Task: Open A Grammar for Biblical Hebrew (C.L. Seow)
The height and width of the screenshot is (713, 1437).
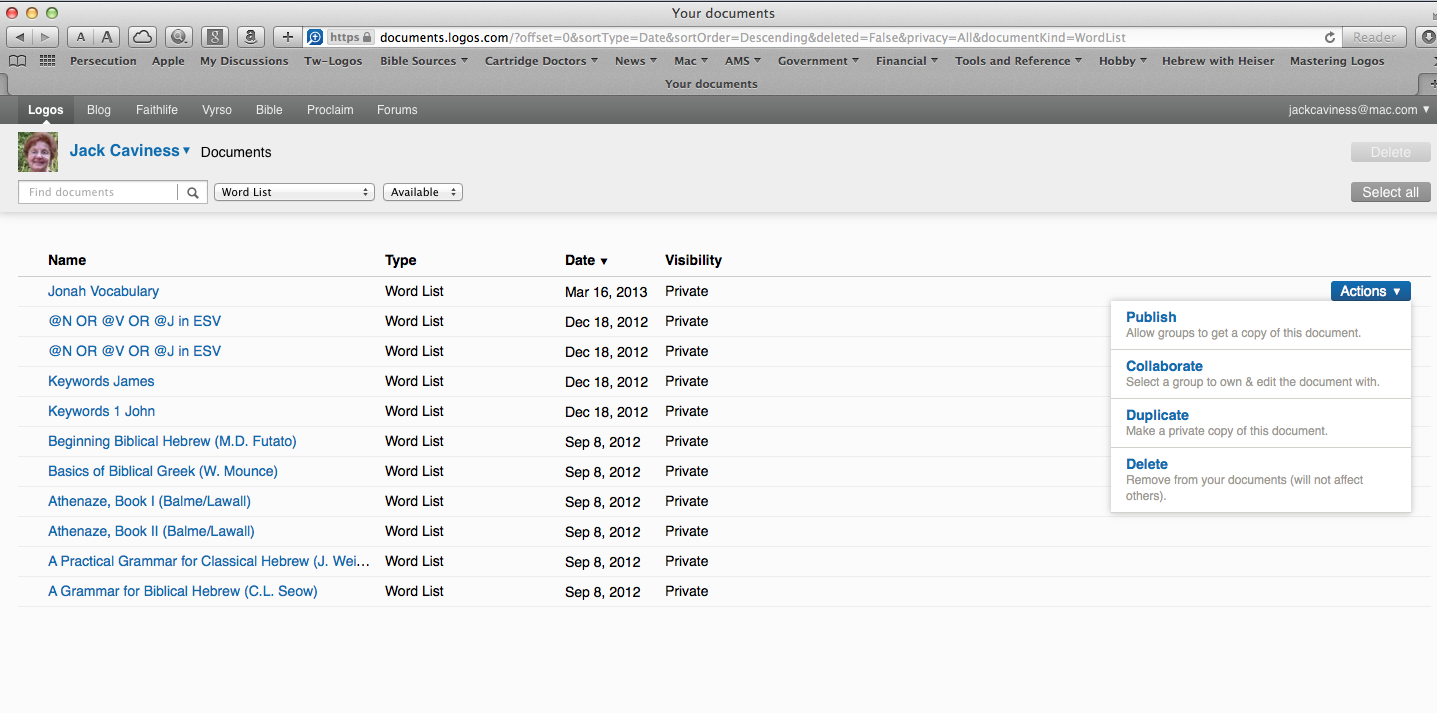Action: (x=183, y=591)
